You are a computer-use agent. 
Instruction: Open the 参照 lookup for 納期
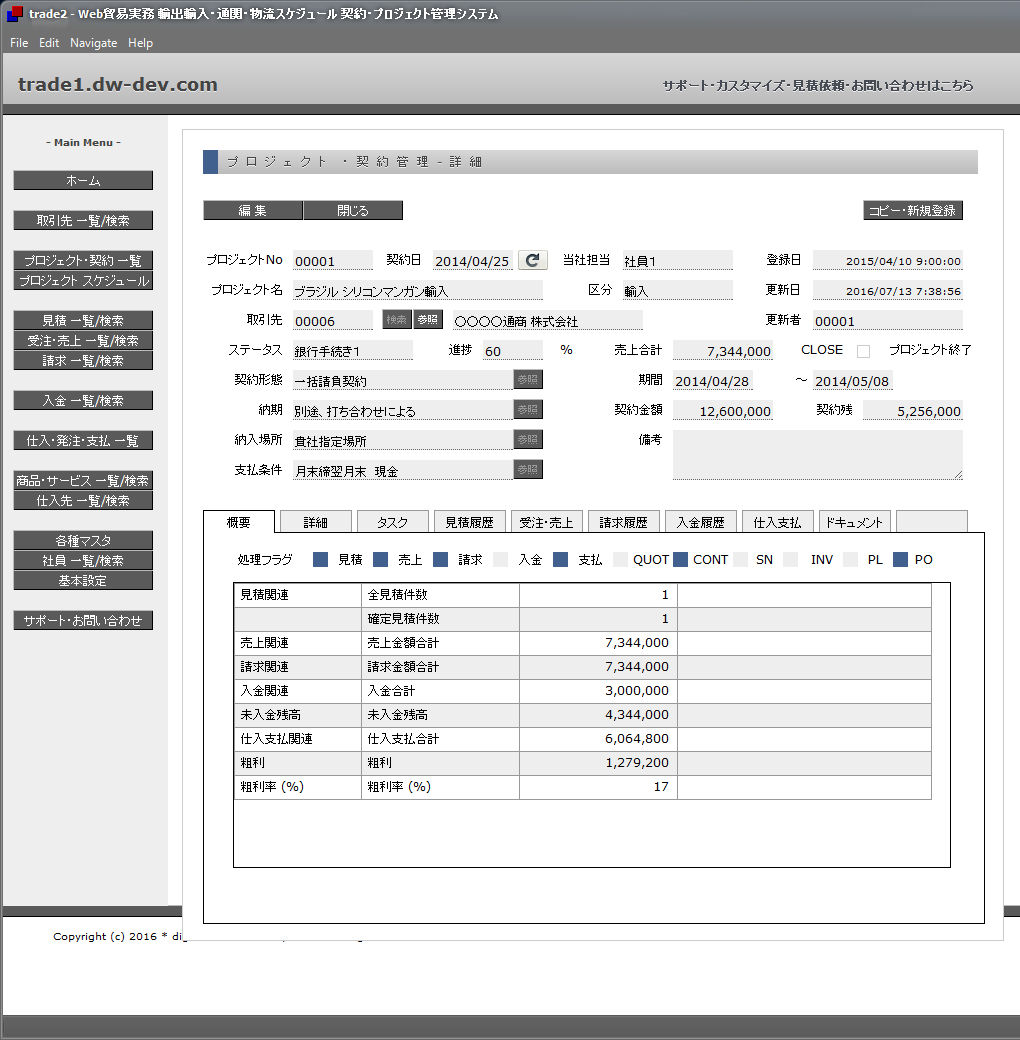click(x=528, y=410)
